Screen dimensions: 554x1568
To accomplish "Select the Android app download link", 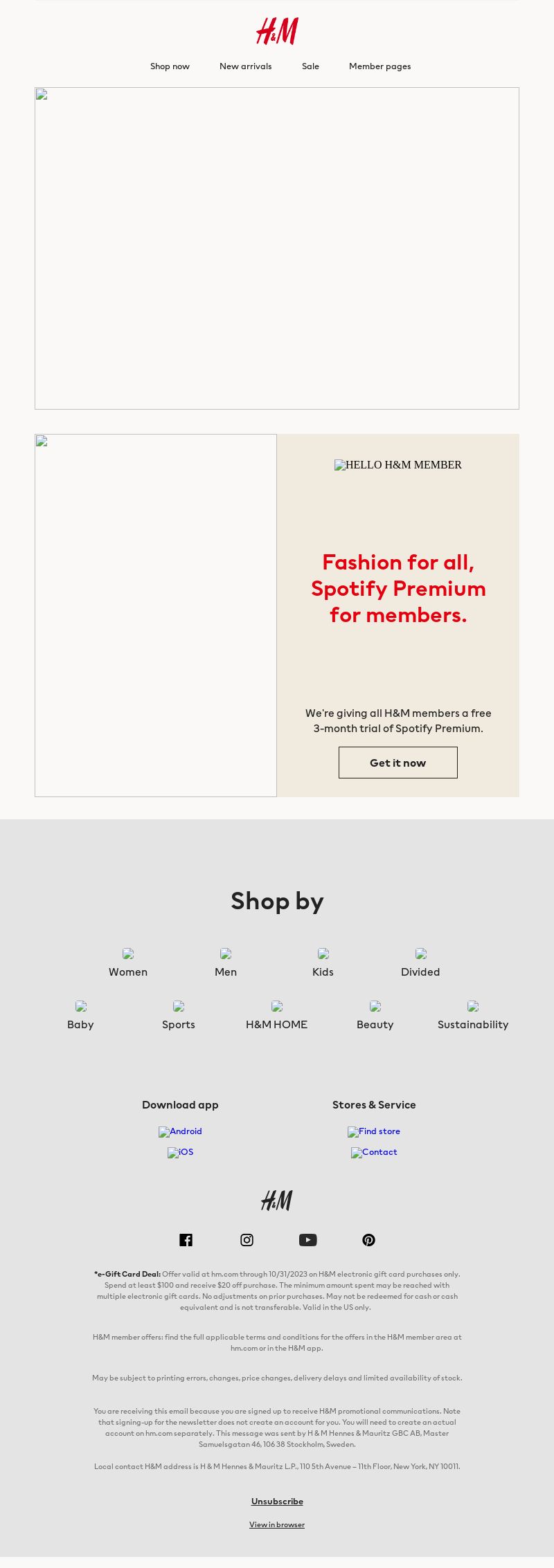I will click(180, 1131).
